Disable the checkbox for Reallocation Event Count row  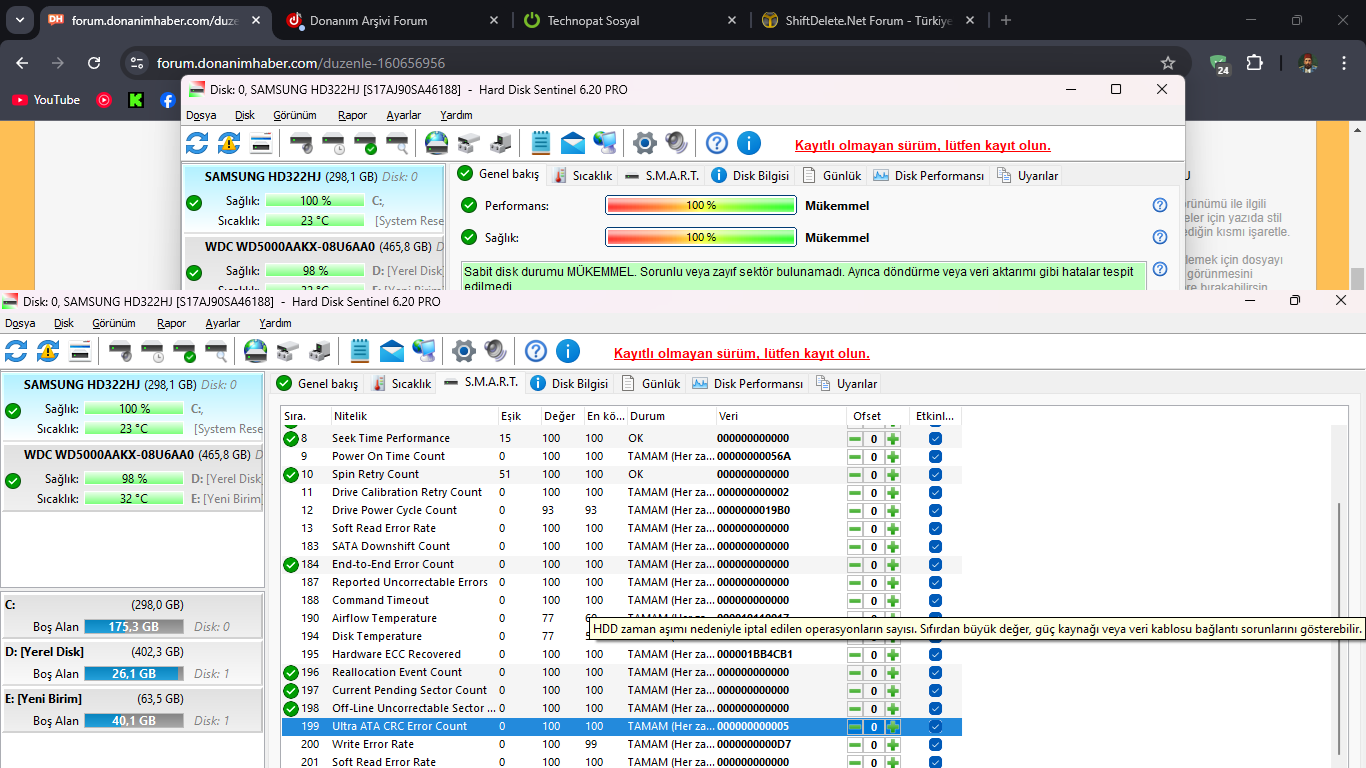tap(935, 672)
